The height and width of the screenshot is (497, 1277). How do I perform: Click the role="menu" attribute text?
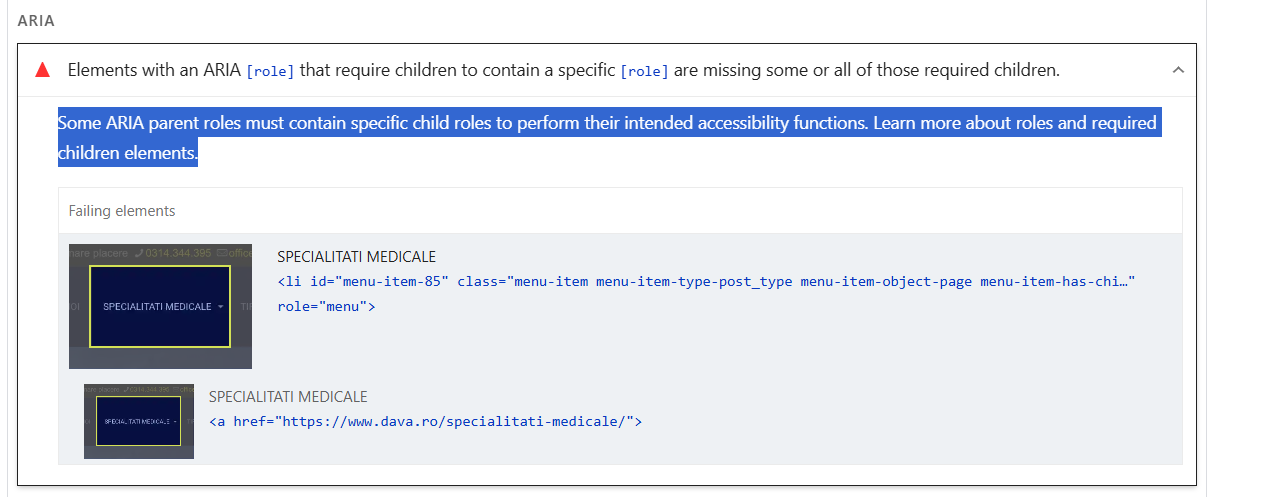click(326, 306)
